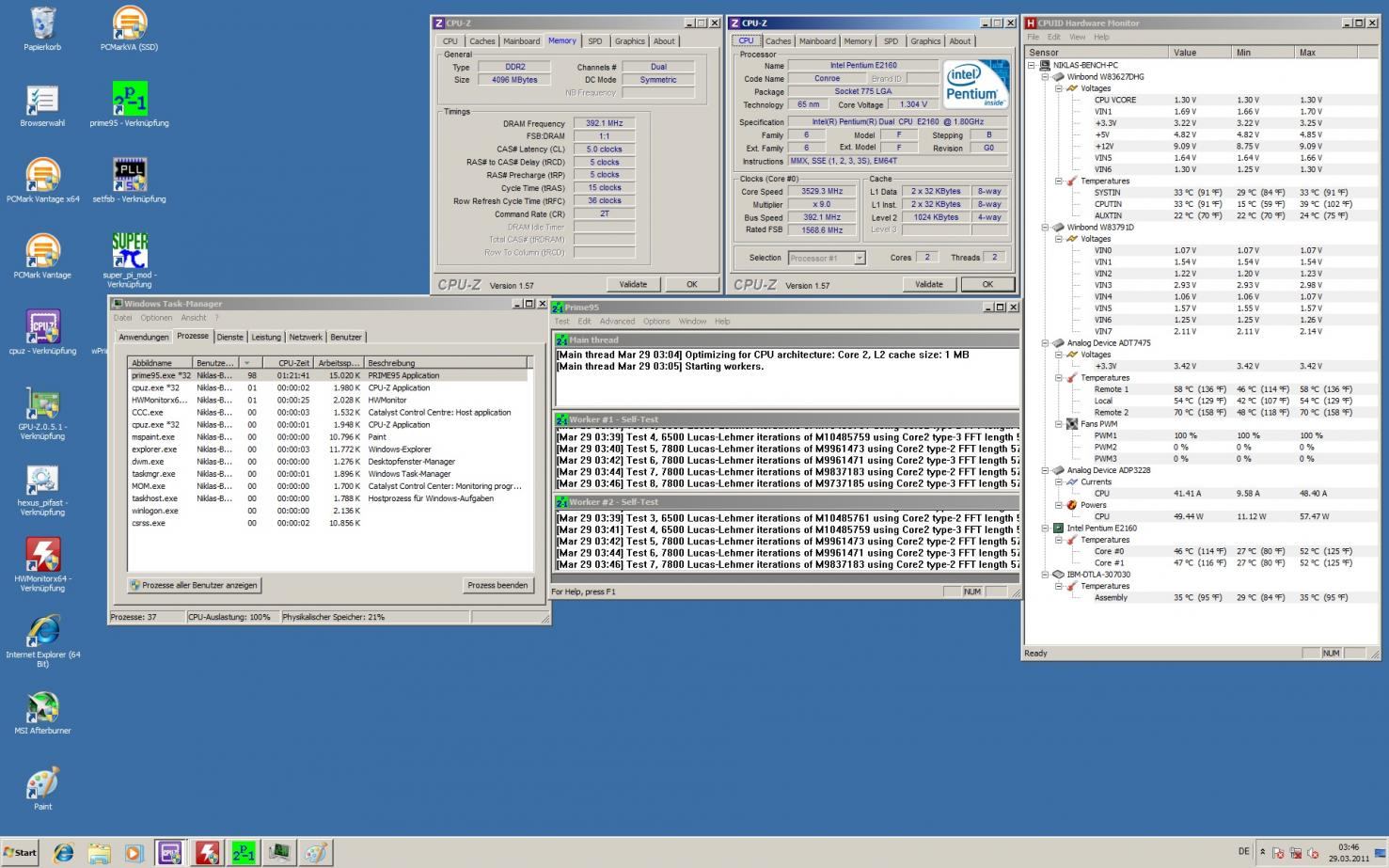Select prime95.exe *32 process row
Screen dimensions: 1389x868
(328, 375)
